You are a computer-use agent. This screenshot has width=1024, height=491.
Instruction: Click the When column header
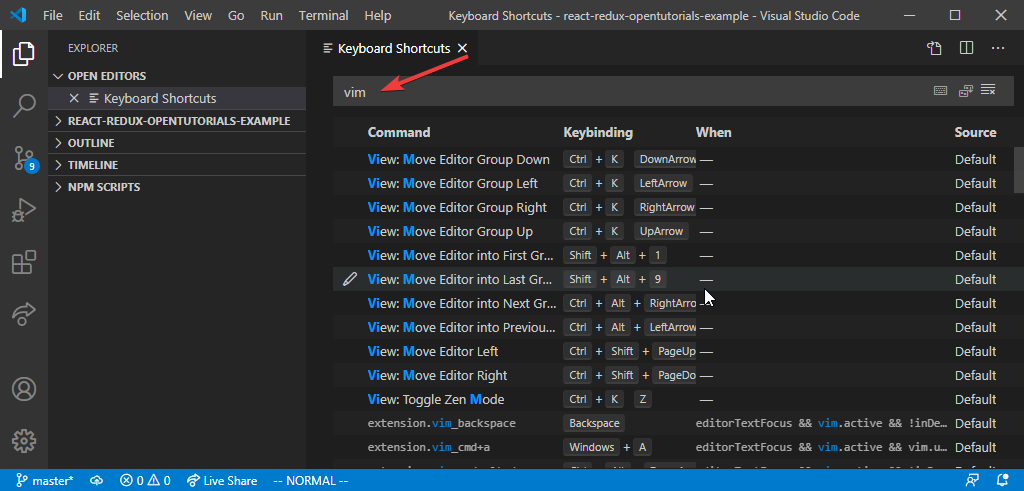[714, 133]
